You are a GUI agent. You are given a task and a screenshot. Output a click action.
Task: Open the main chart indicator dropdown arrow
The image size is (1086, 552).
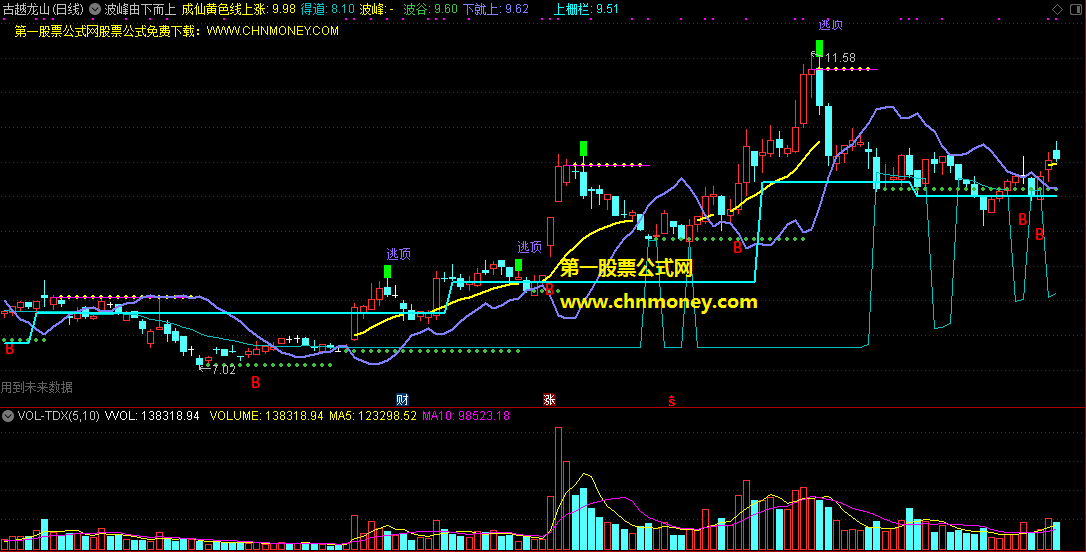point(95,10)
